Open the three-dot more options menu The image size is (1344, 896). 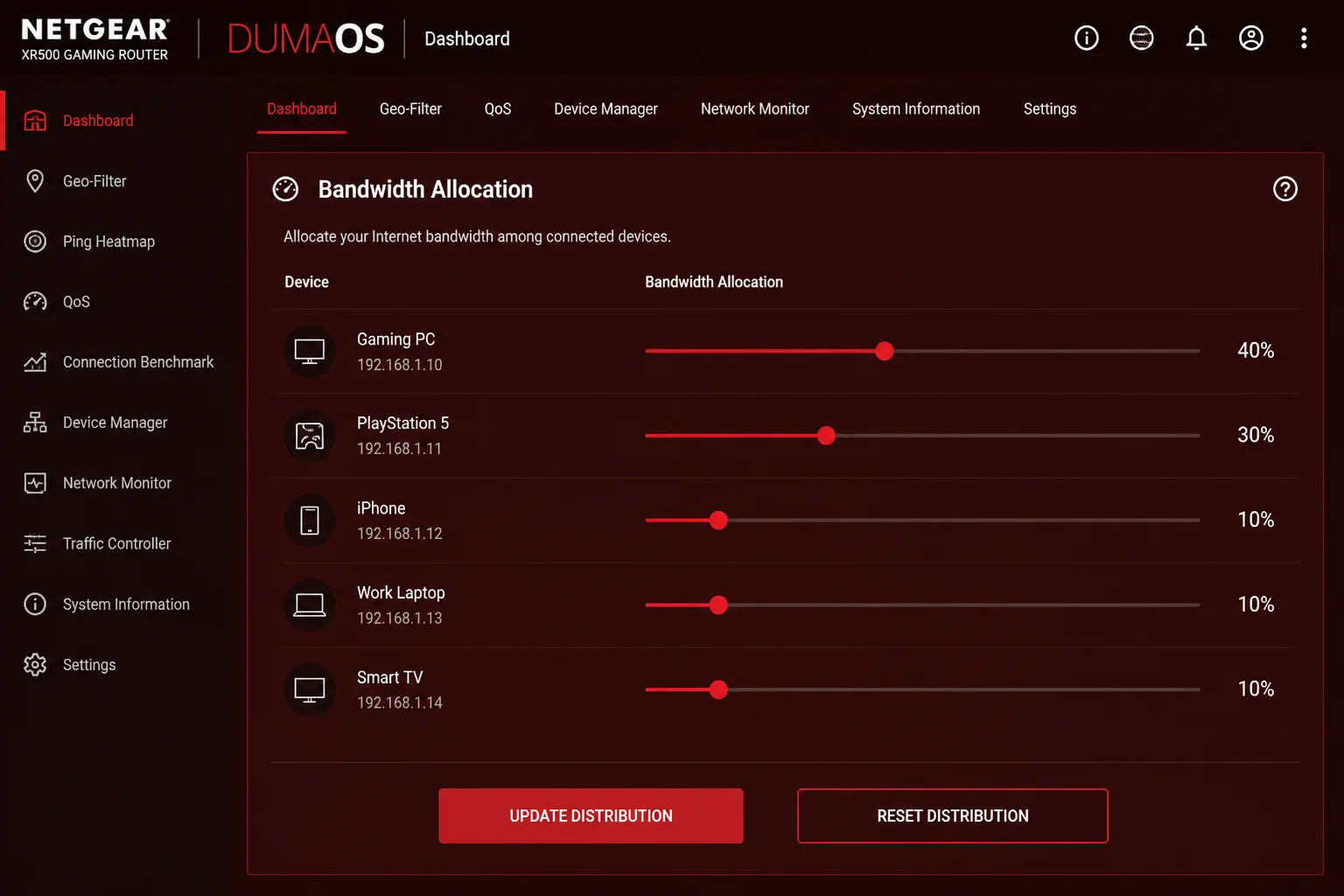1304,38
